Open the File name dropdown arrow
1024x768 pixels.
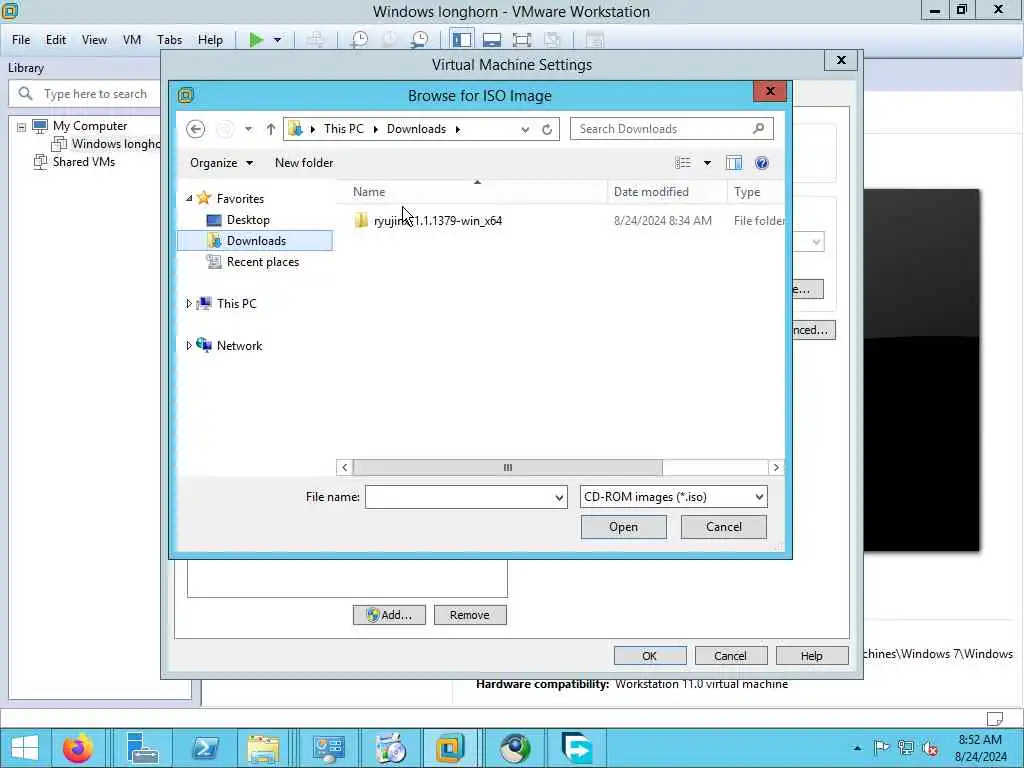click(x=560, y=498)
